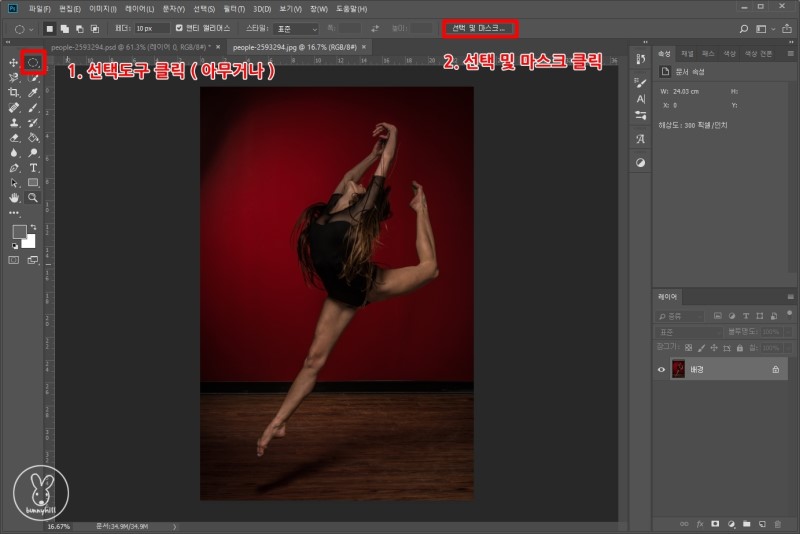Select the Move tool
The height and width of the screenshot is (534, 800).
(14, 62)
